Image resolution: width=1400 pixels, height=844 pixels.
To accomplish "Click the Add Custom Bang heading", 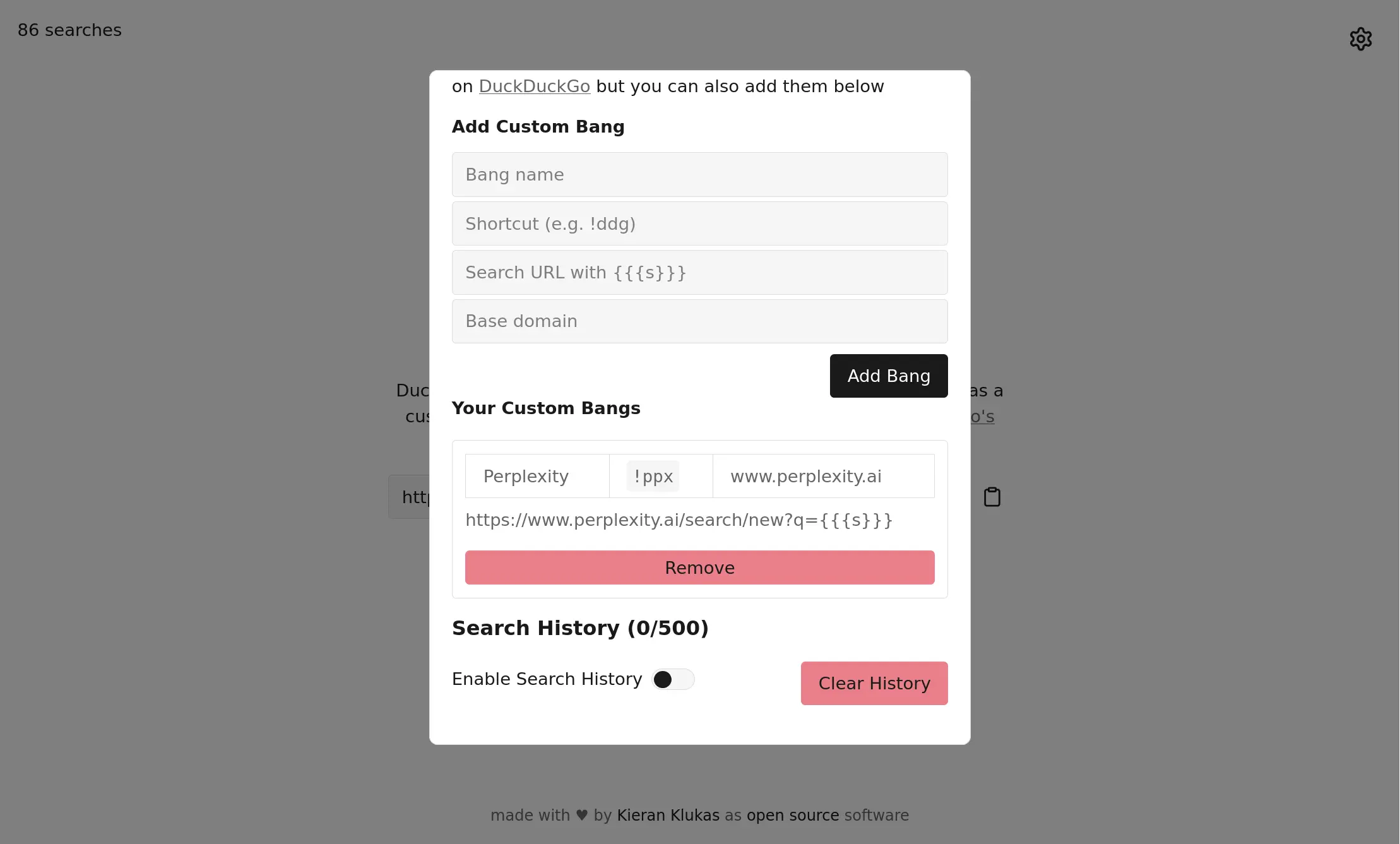I will tap(537, 126).
